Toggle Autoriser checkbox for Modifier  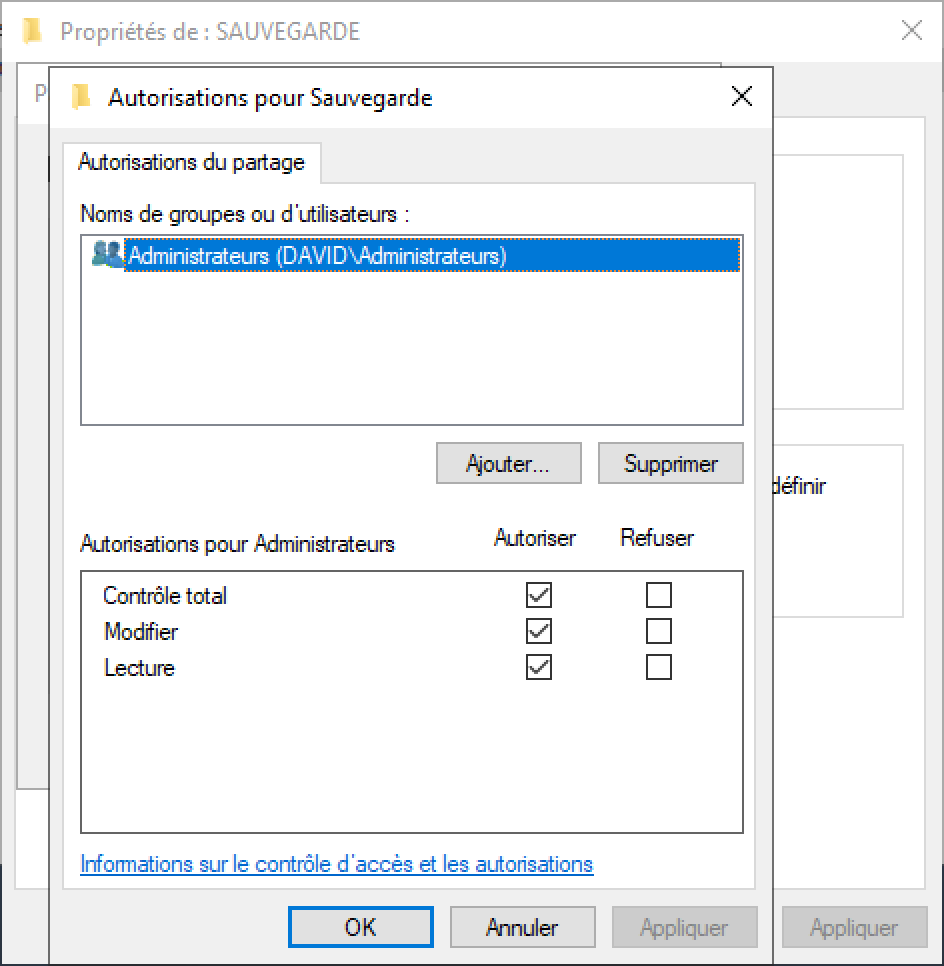coord(539,631)
